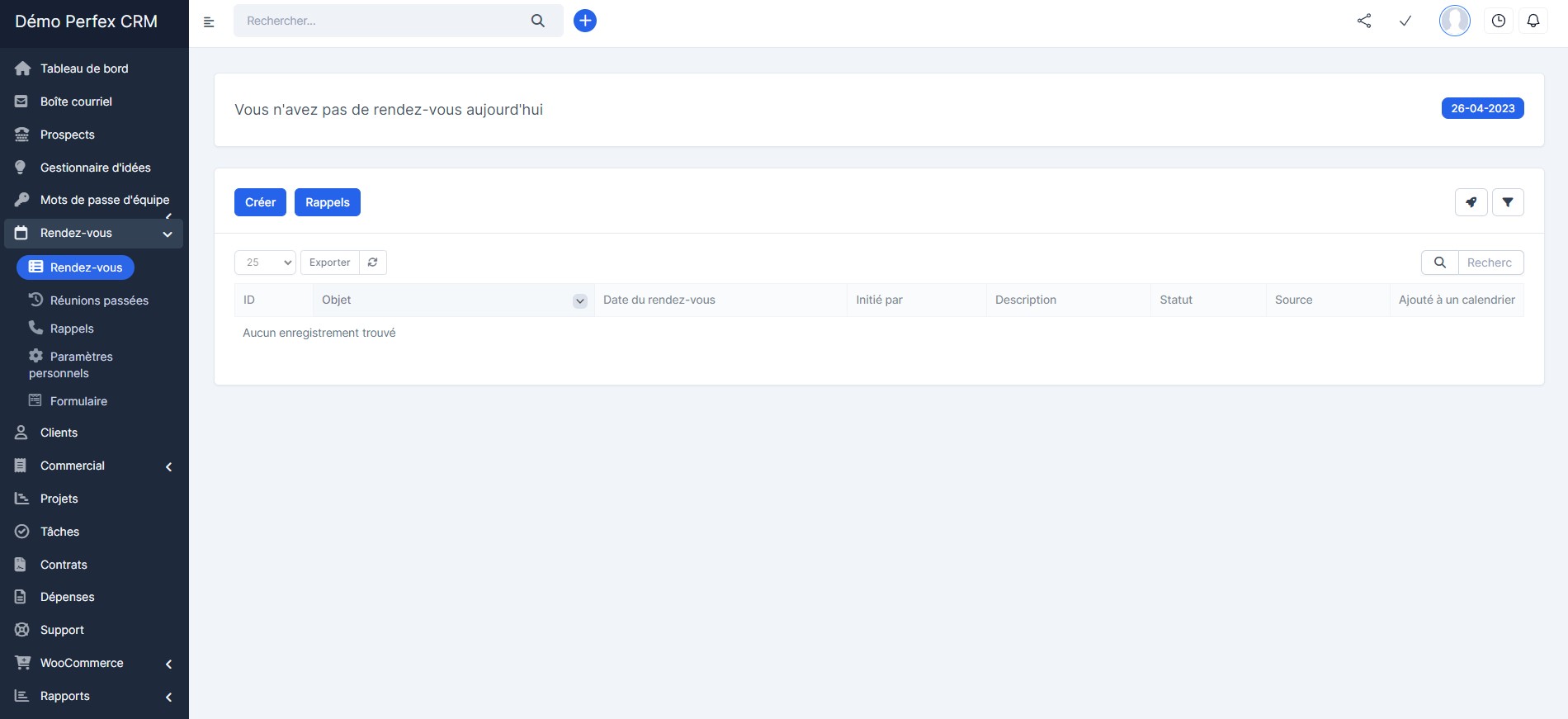Screen dimensions: 1568x719
Task: Expand the Commercial submenu arrow
Action: click(x=168, y=467)
